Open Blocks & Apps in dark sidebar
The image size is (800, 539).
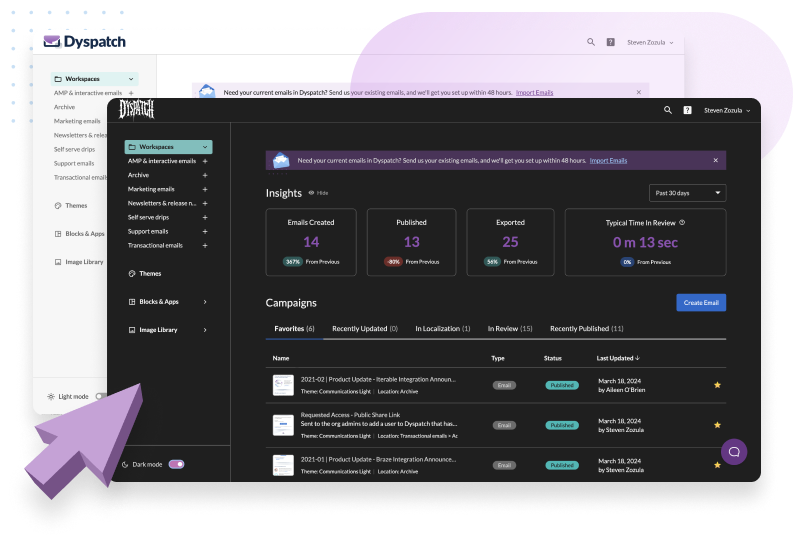[154, 302]
